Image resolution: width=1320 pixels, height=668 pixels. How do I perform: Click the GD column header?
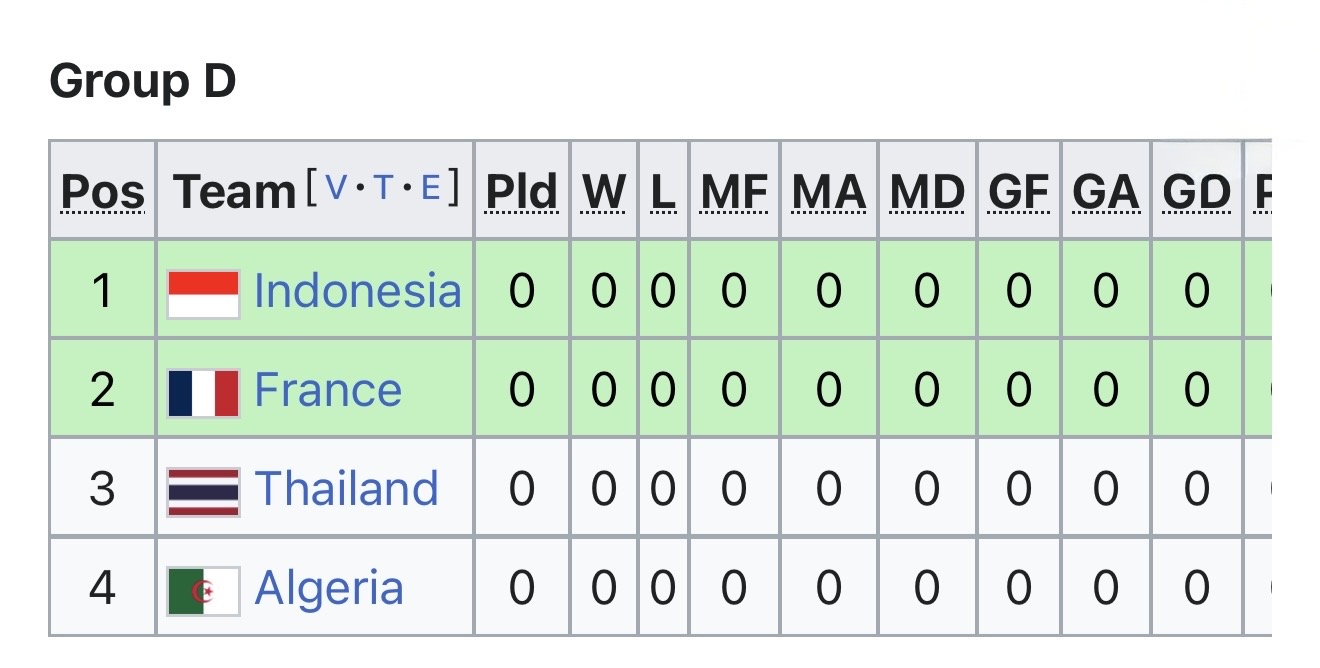pos(1196,191)
